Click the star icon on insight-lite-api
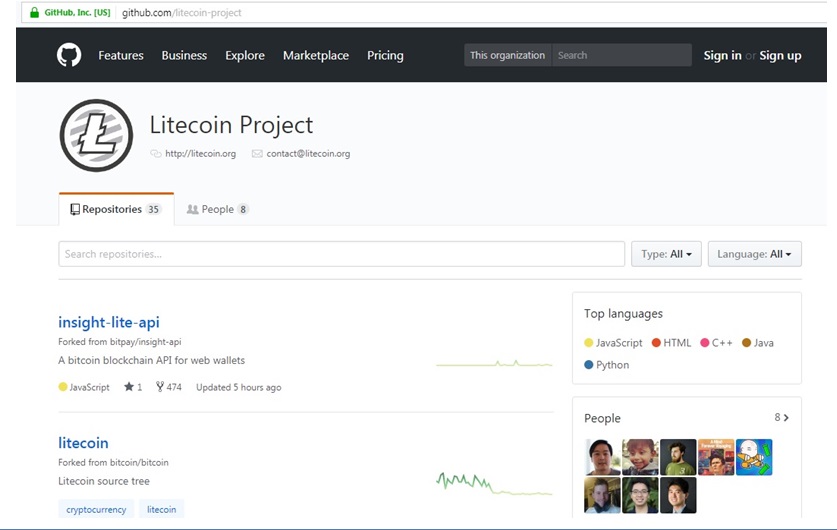Viewport: 837px width, 530px height. coord(129,387)
